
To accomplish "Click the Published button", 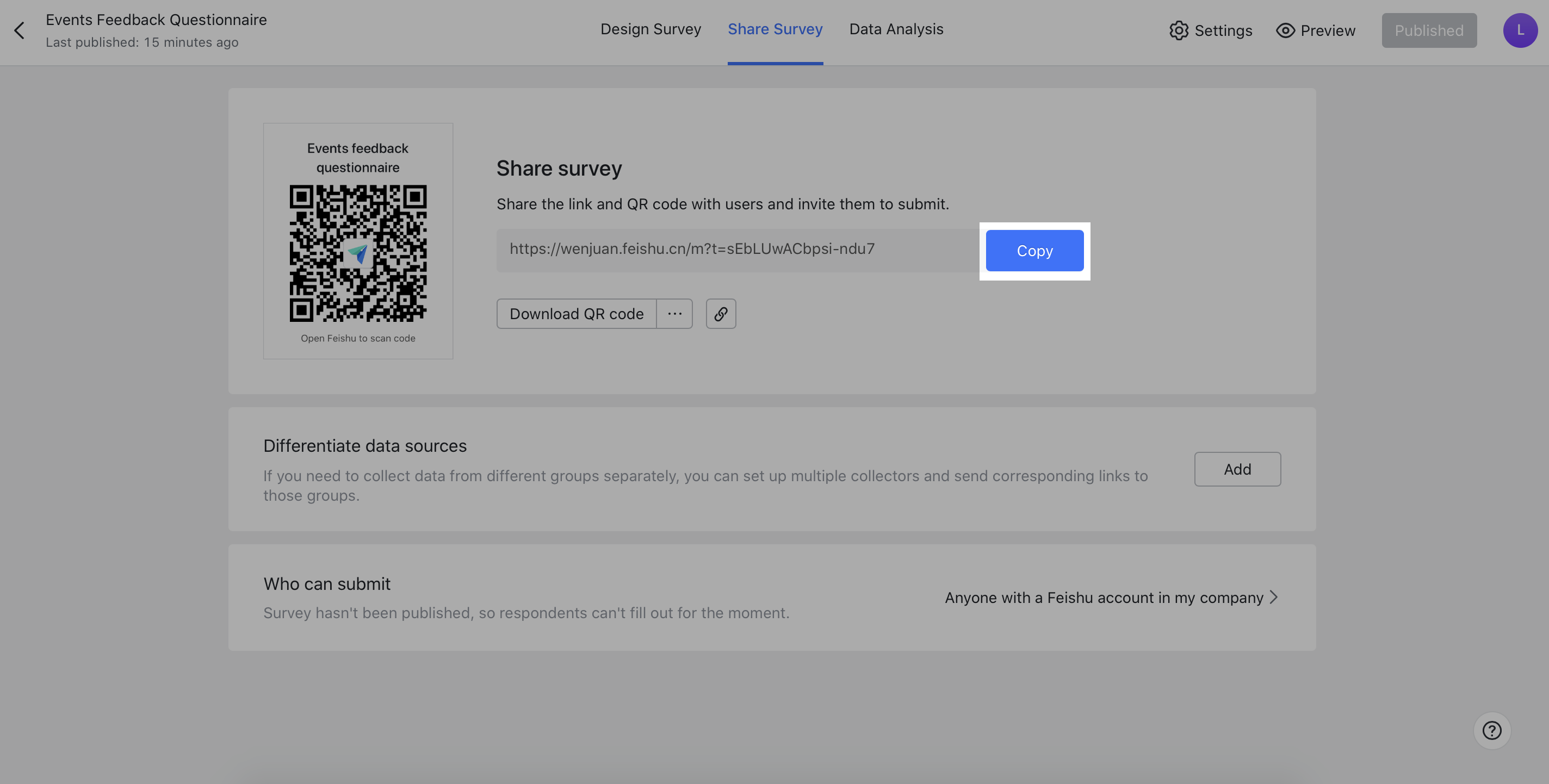I will (1428, 30).
